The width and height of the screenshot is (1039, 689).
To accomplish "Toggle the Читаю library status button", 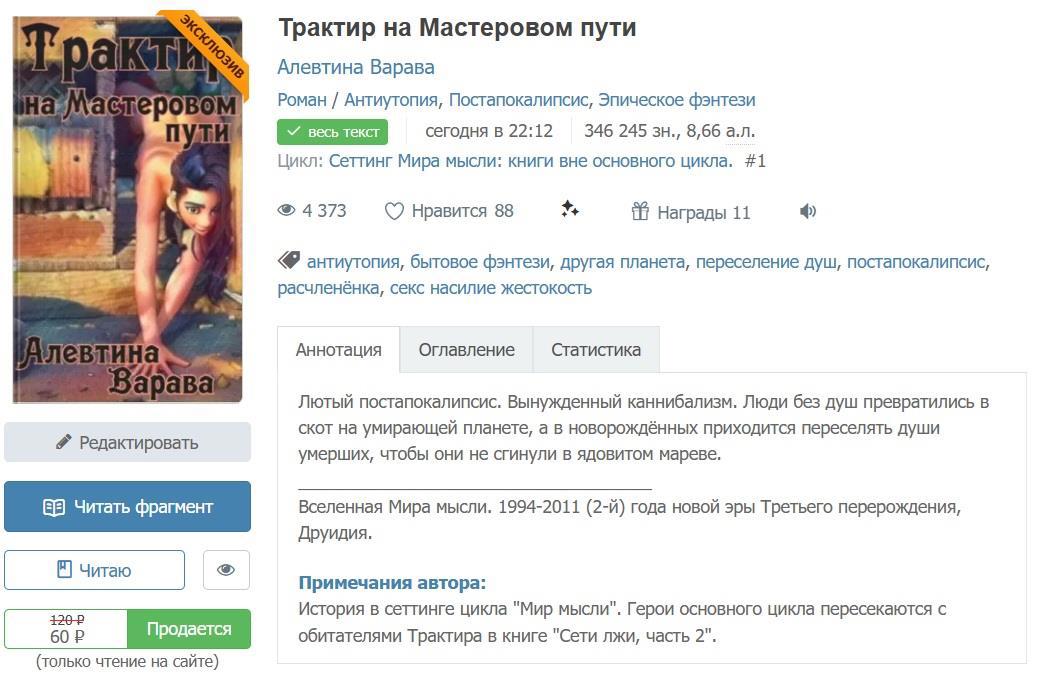I will pos(94,570).
